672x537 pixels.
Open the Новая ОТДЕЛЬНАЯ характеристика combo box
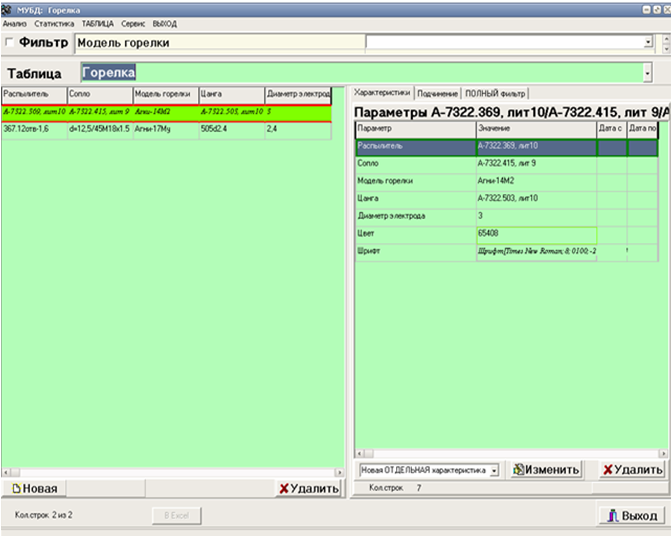tap(429, 470)
